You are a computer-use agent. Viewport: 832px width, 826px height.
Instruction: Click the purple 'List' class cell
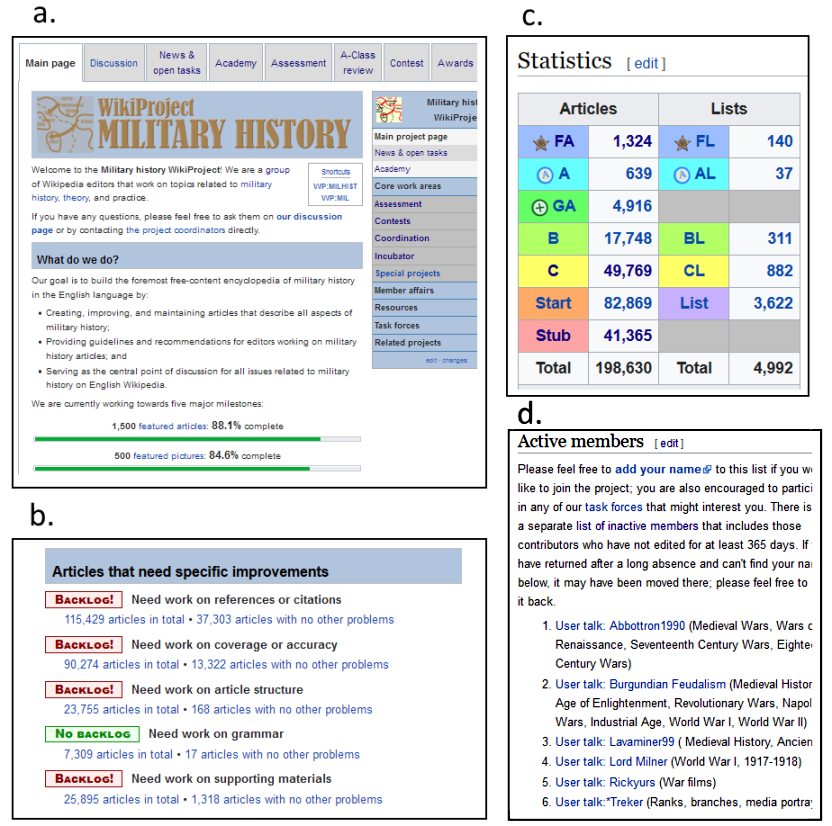point(694,303)
